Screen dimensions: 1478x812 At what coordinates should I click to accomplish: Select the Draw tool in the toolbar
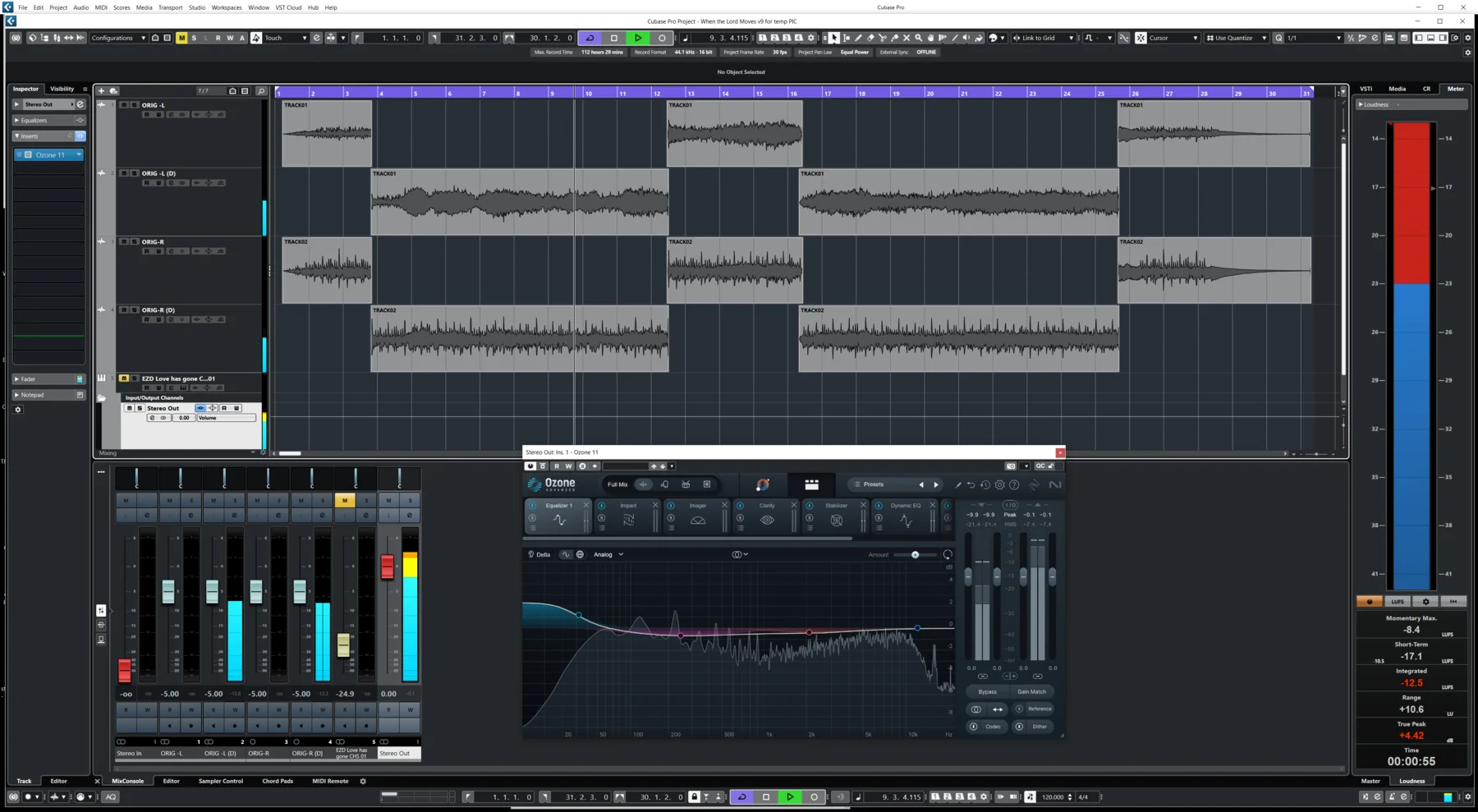859,38
